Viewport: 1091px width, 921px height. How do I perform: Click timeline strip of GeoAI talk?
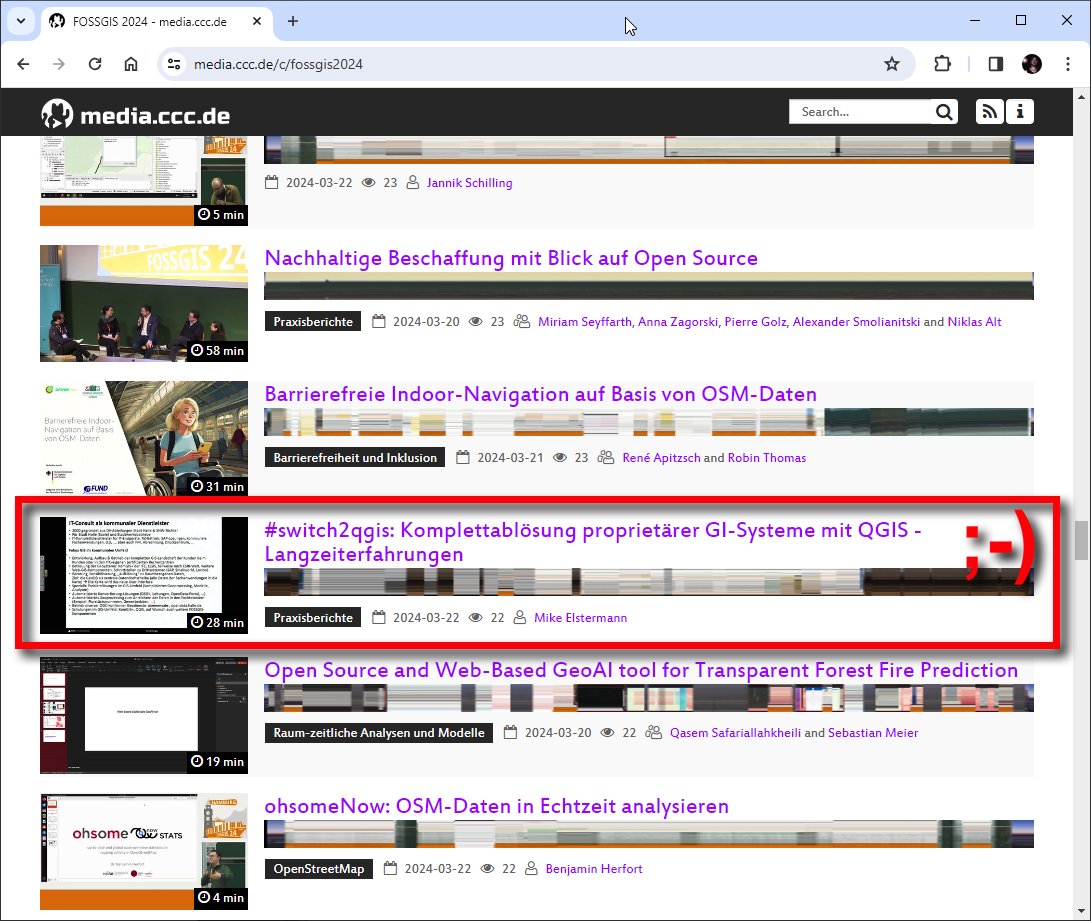pos(648,698)
